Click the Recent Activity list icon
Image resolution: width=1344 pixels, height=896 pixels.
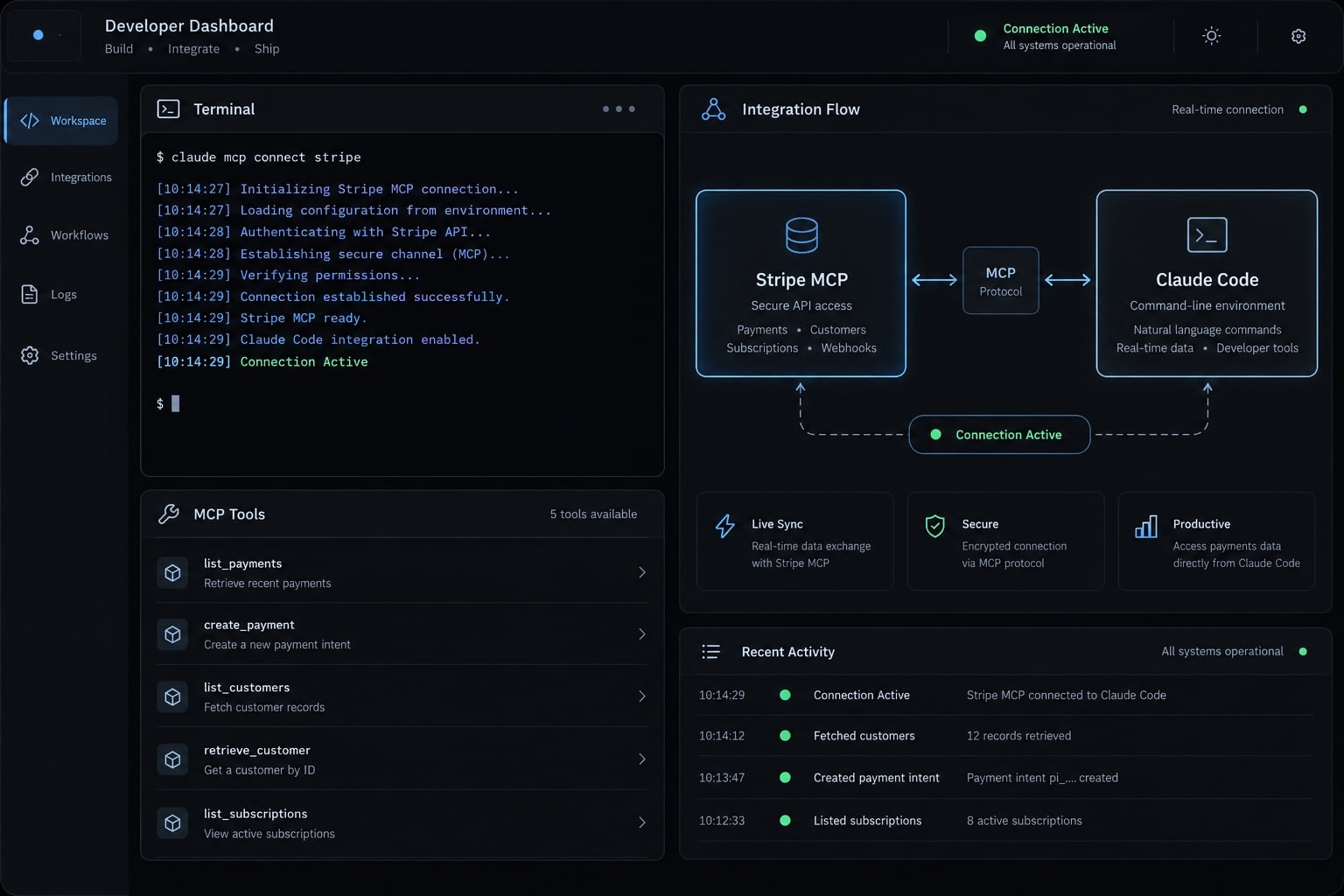[710, 652]
